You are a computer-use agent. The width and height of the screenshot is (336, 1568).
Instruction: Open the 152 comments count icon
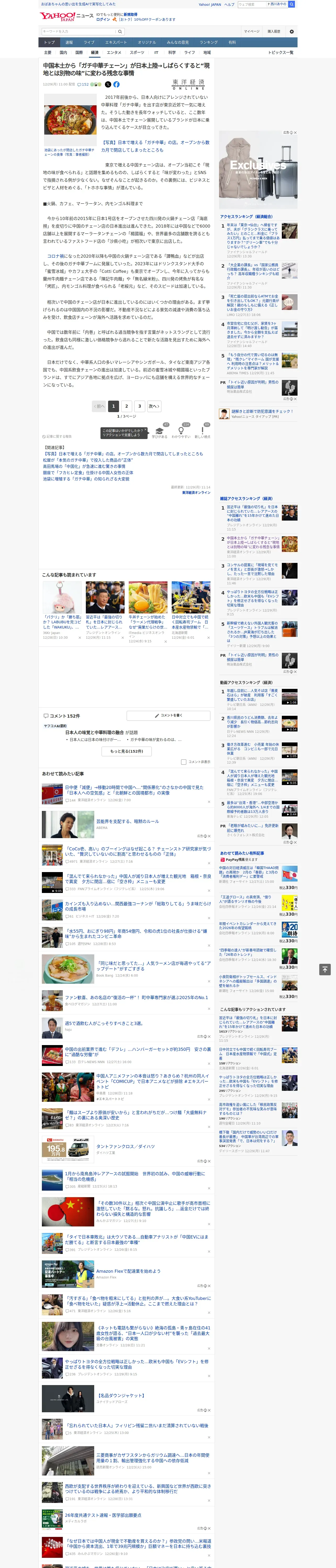83,85
